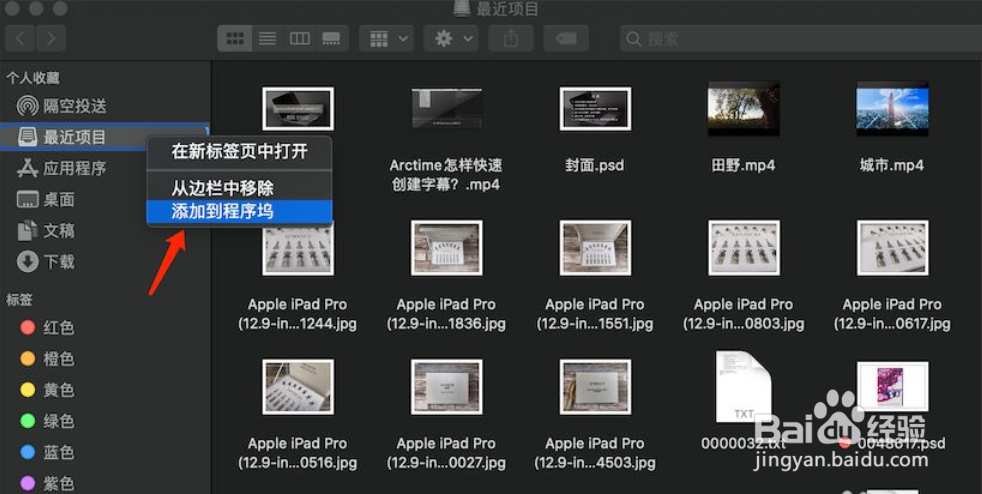Choose 添加到程序坞 from context menu
982x494 pixels.
coord(239,212)
